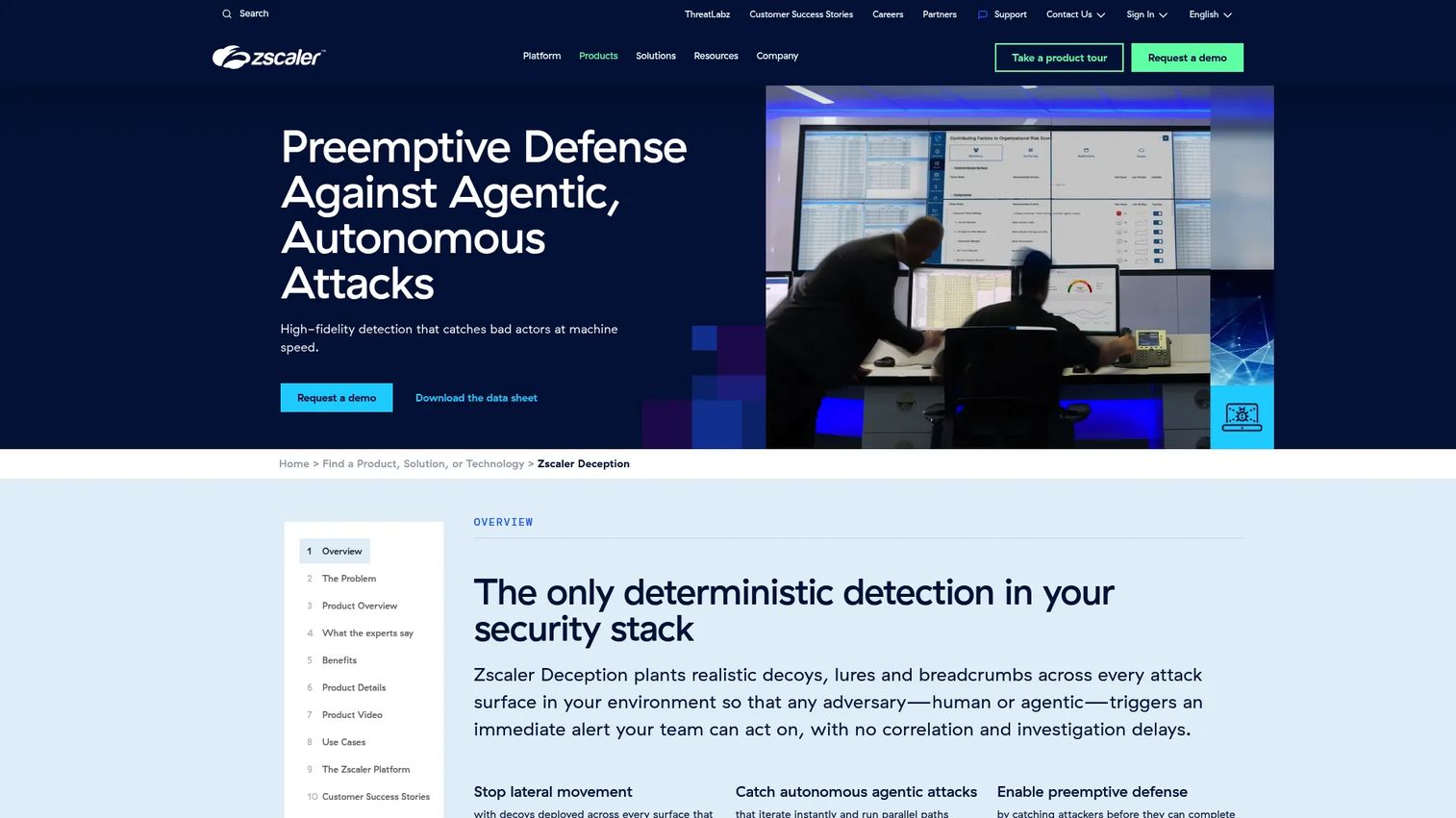
Task: Open the Company menu
Action: pos(777,56)
